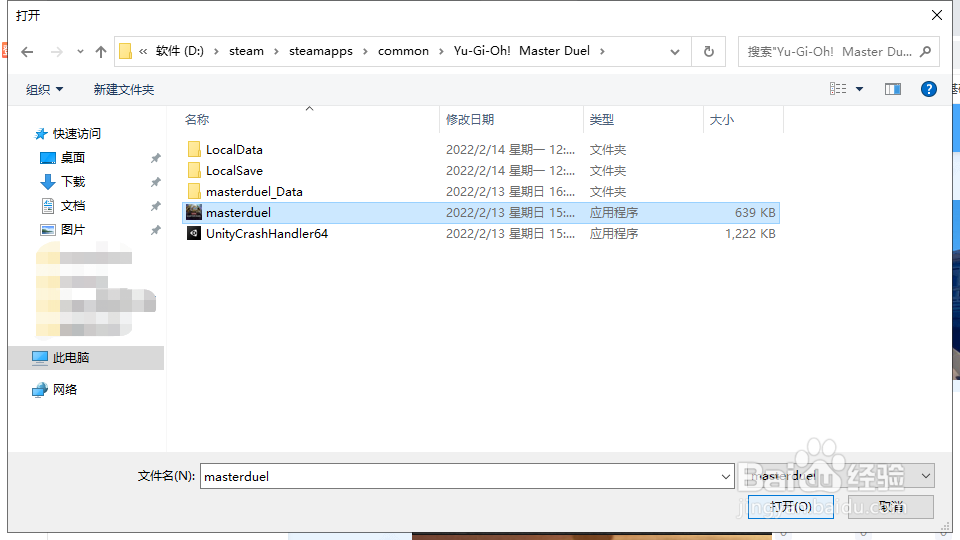Click the 打开(O) button
960x540 pixels.
point(790,506)
